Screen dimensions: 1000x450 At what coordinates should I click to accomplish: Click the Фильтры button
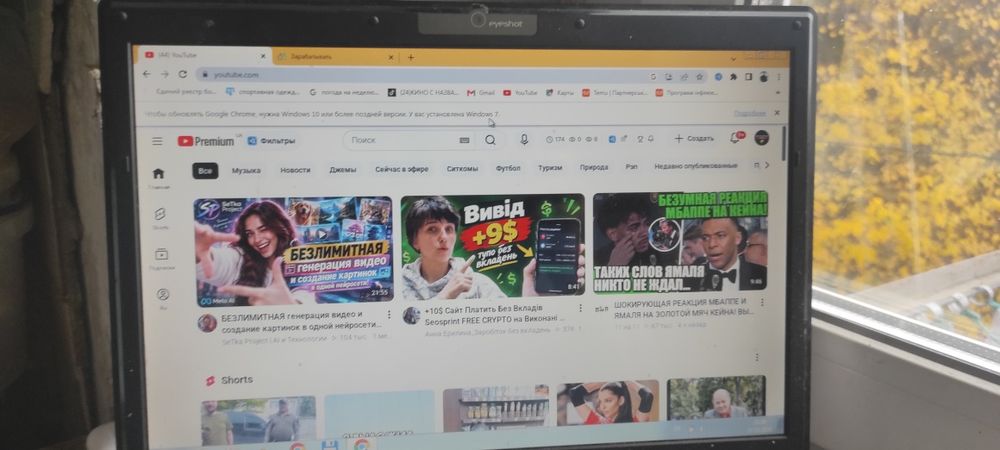pos(272,141)
